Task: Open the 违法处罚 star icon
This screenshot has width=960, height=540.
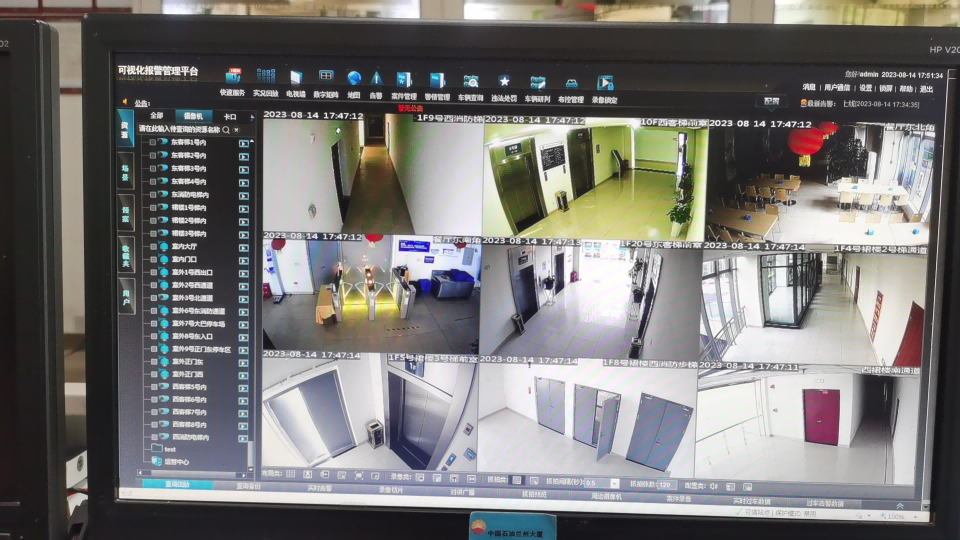Action: point(504,81)
